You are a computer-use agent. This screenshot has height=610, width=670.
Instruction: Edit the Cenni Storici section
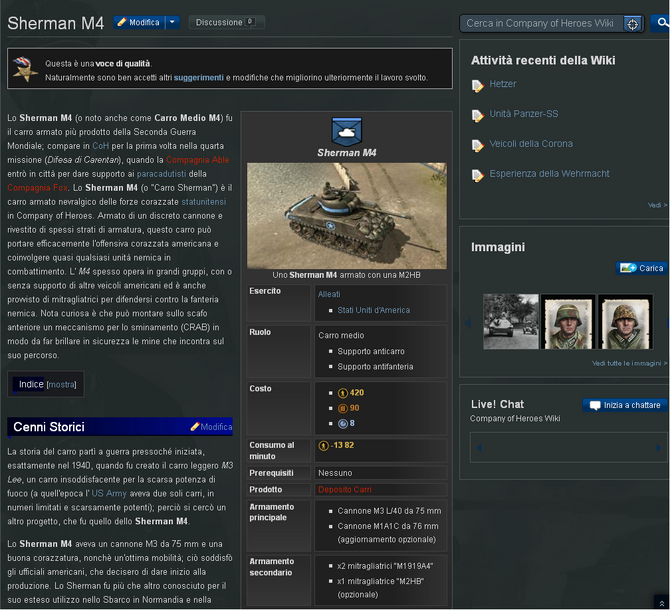(216, 427)
